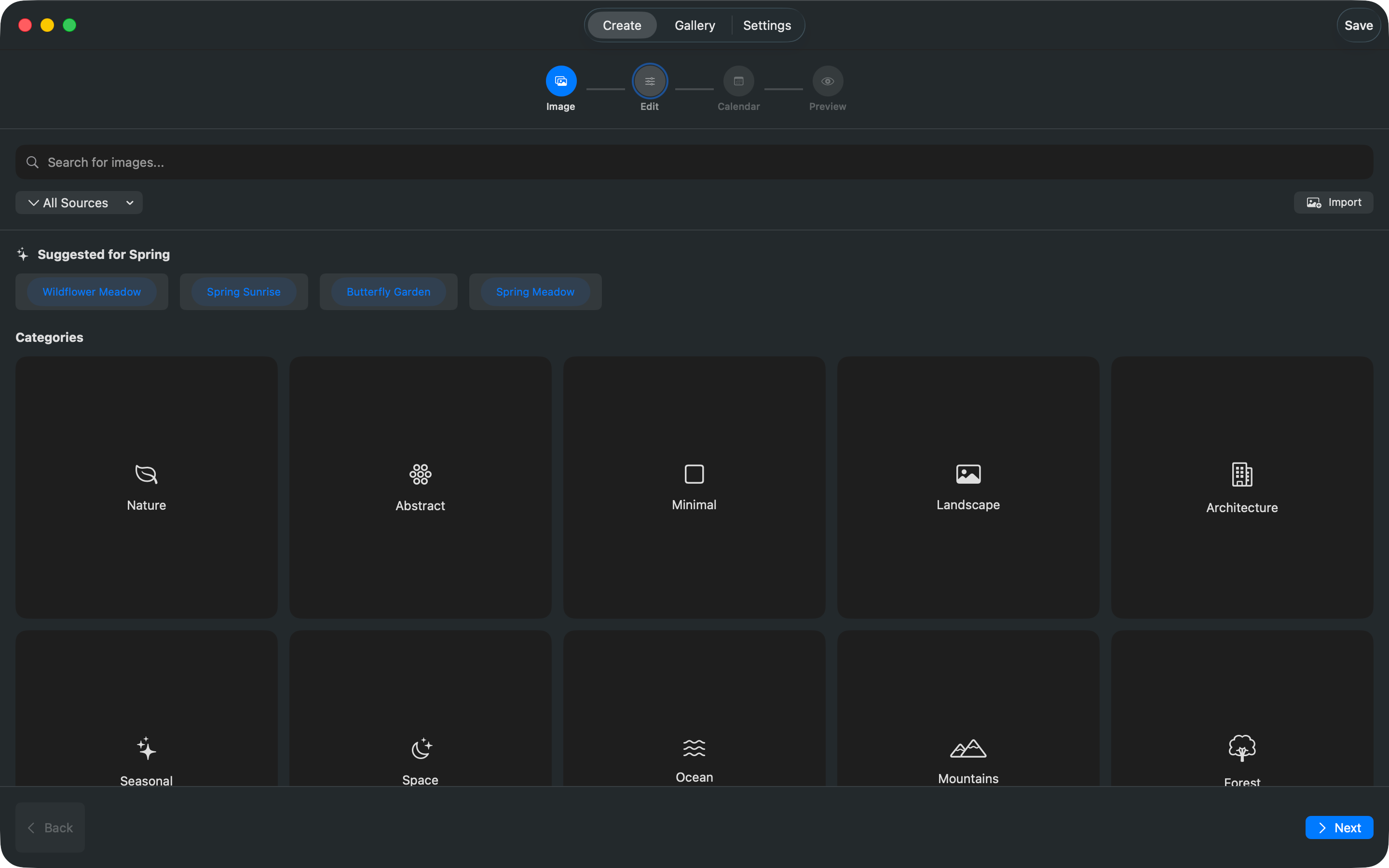Open the Minimal category square icon
Image resolution: width=1389 pixels, height=868 pixels.
(x=694, y=474)
